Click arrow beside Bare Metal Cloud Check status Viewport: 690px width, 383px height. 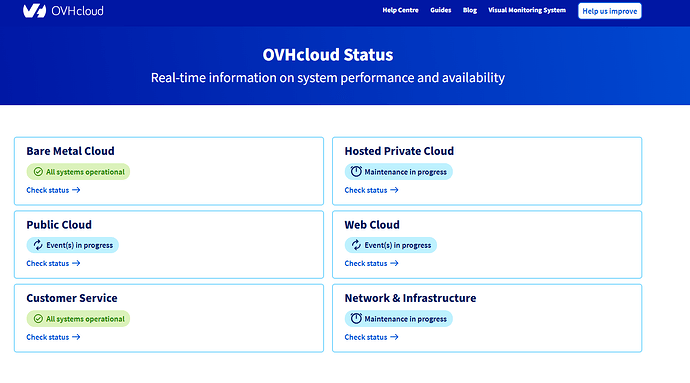[x=76, y=190]
